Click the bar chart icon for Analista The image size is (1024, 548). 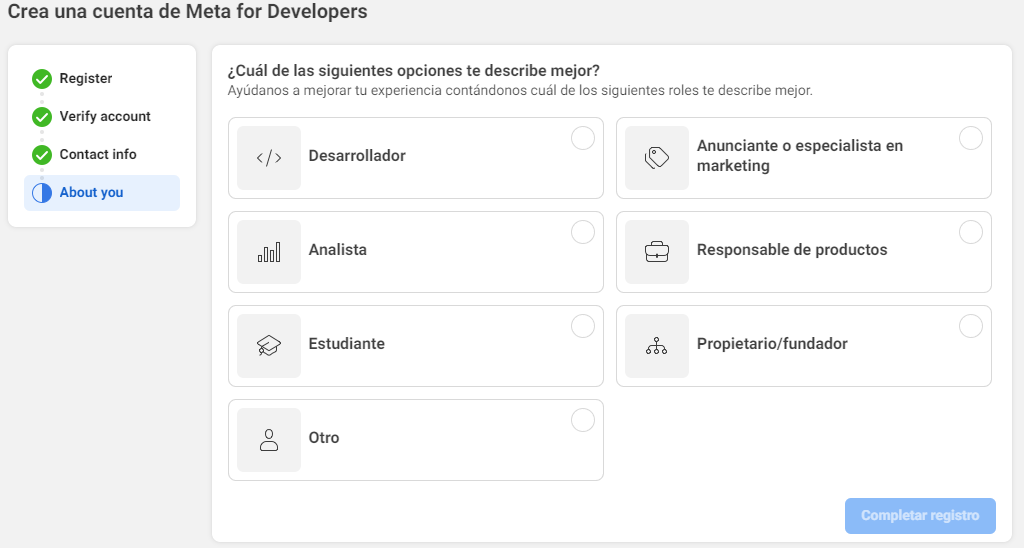269,251
